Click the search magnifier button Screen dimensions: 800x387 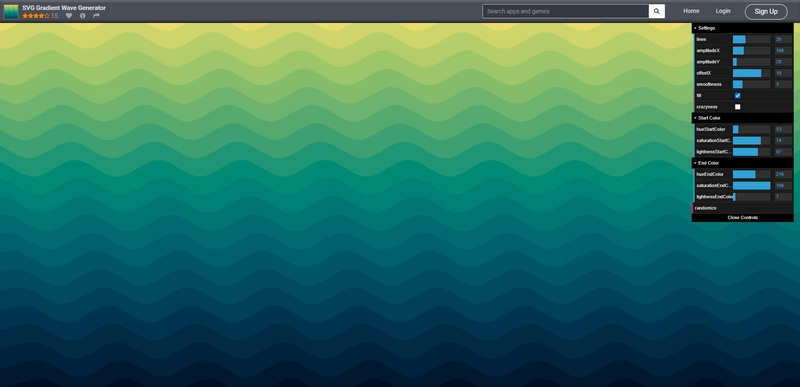coord(657,11)
